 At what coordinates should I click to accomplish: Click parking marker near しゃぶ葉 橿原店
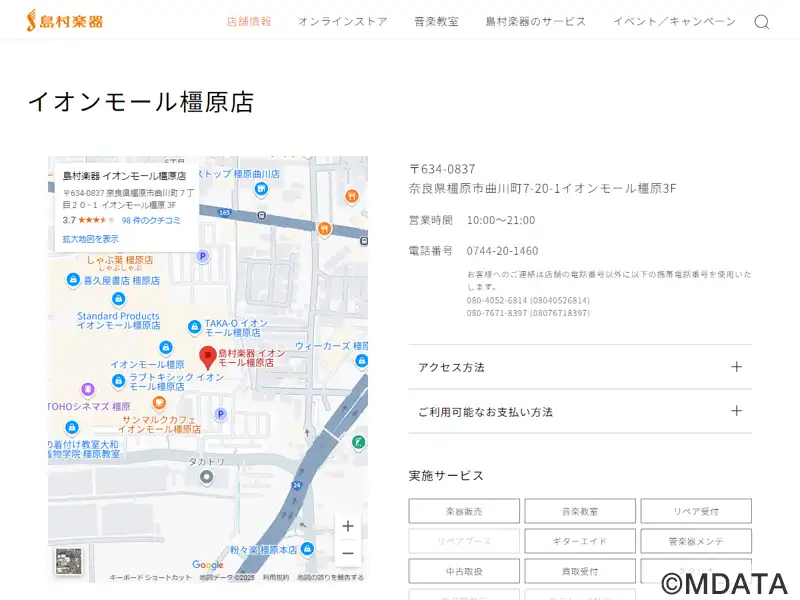(203, 256)
